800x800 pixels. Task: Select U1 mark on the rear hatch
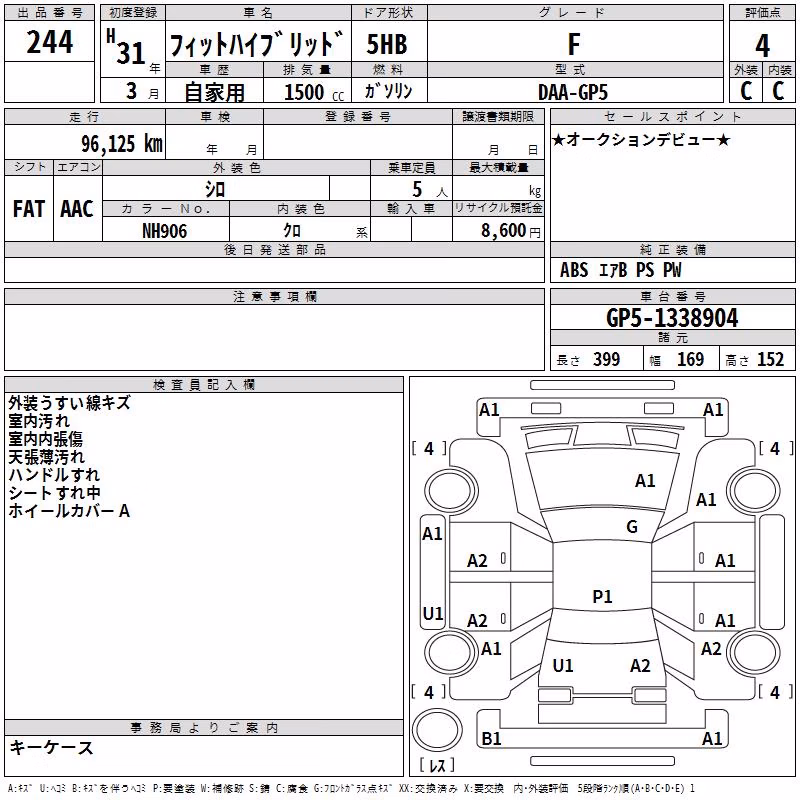(563, 665)
